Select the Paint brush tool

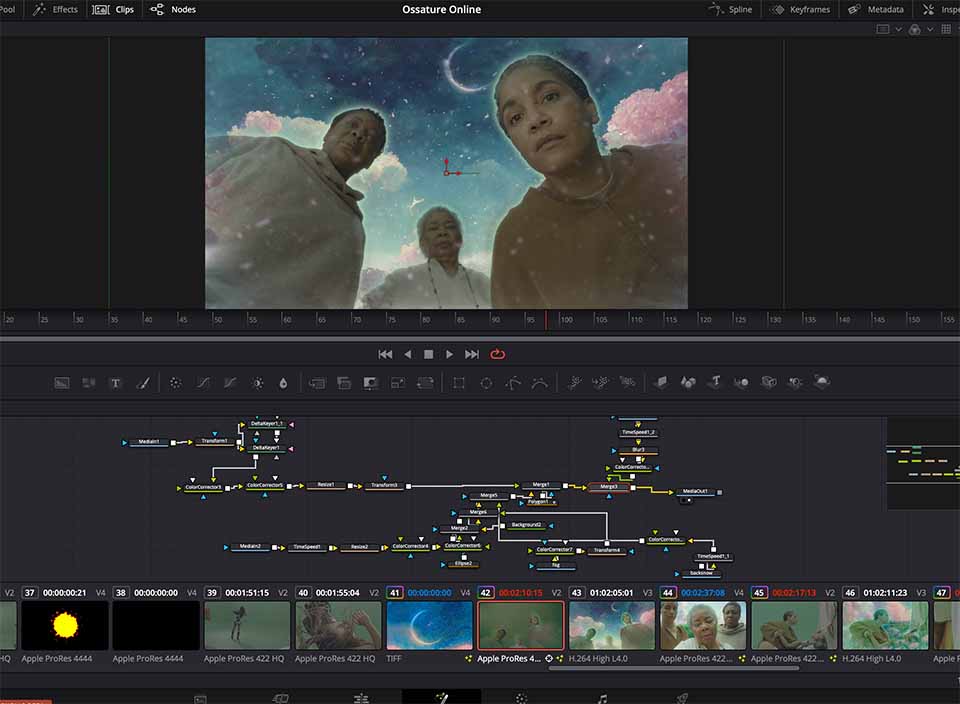pos(143,383)
